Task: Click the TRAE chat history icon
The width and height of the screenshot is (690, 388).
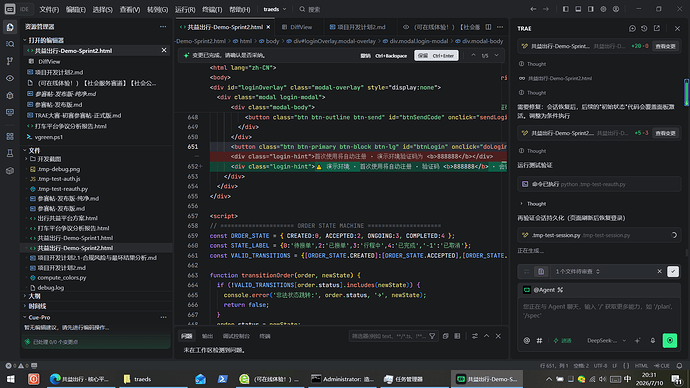Action: tap(644, 28)
